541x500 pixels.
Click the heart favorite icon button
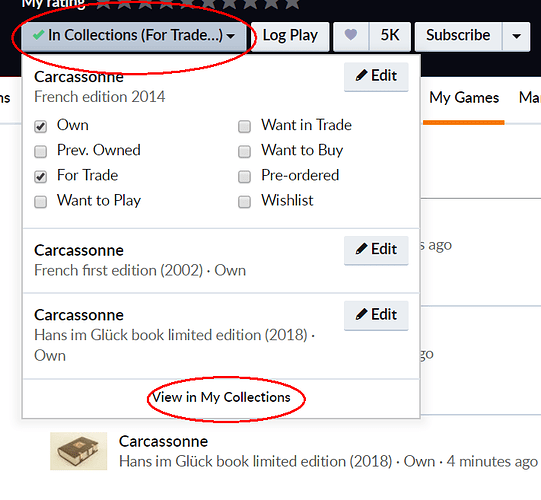351,36
